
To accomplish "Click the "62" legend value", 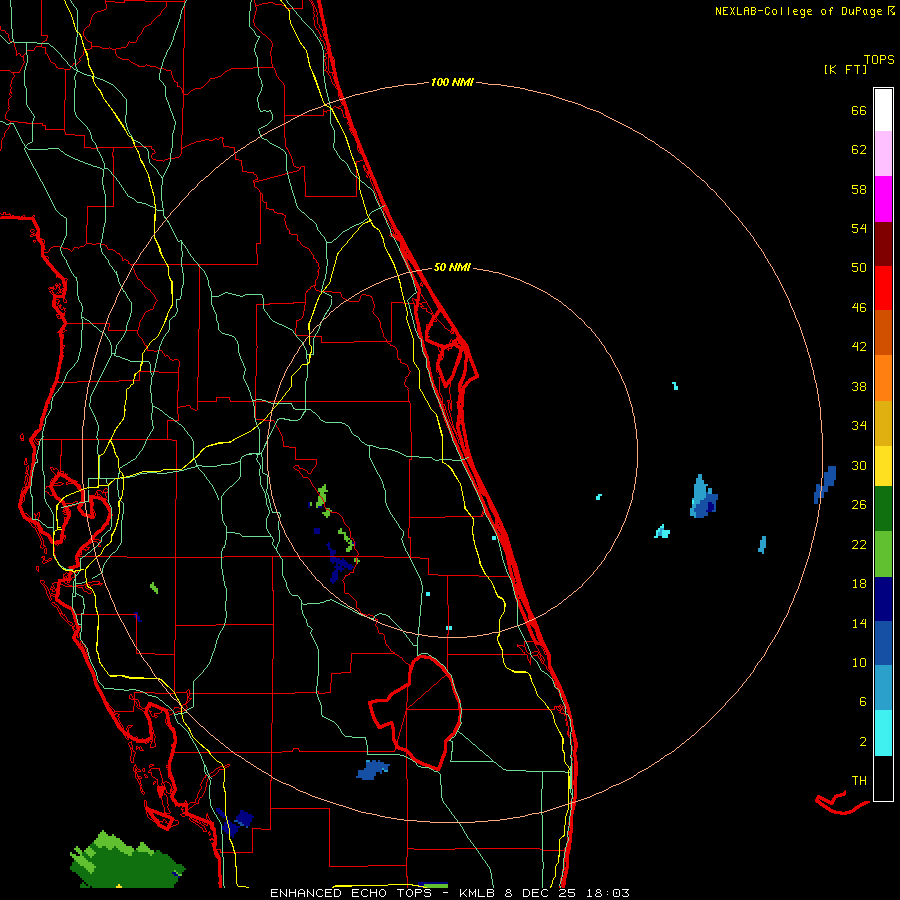I will pos(859,150).
